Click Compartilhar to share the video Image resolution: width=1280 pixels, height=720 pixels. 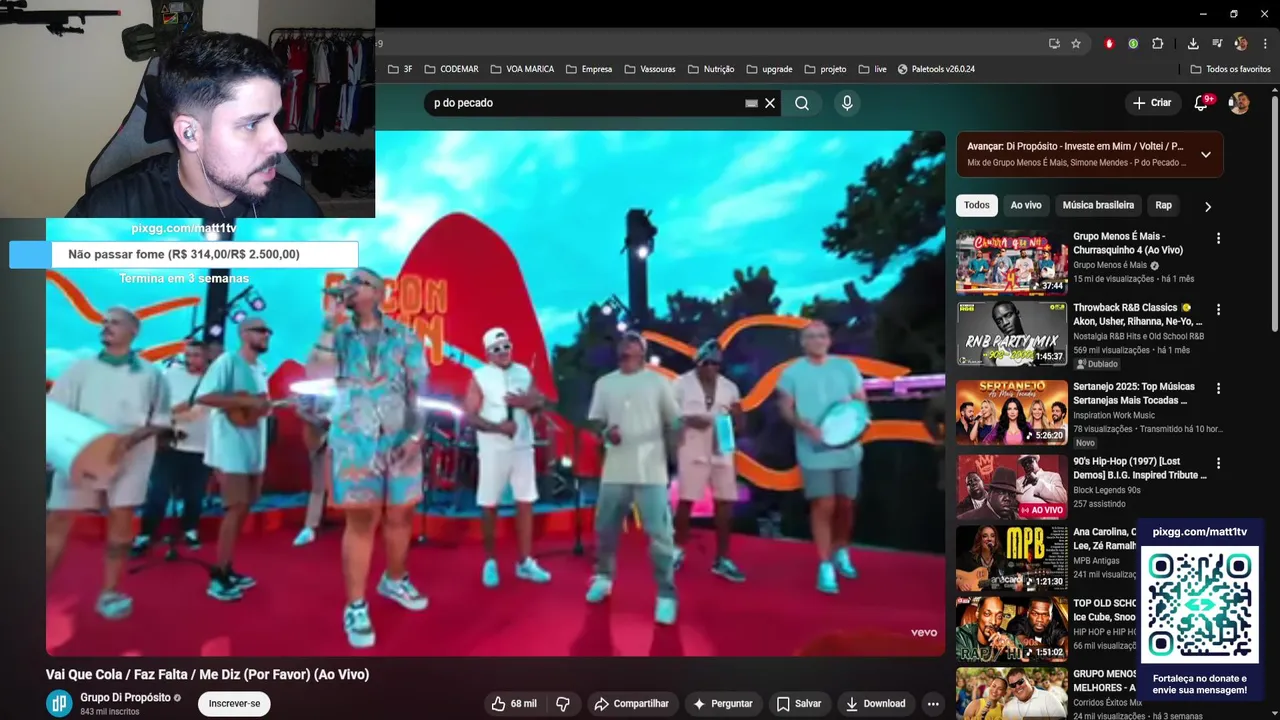[x=631, y=704]
